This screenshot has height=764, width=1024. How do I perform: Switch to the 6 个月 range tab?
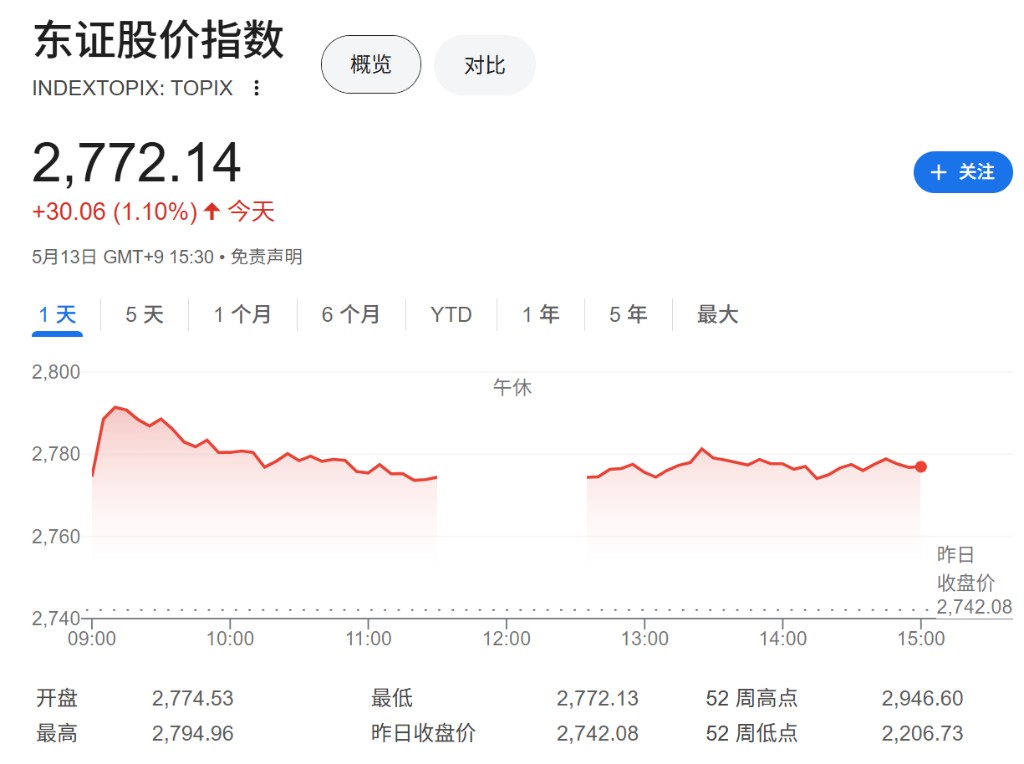coord(351,315)
